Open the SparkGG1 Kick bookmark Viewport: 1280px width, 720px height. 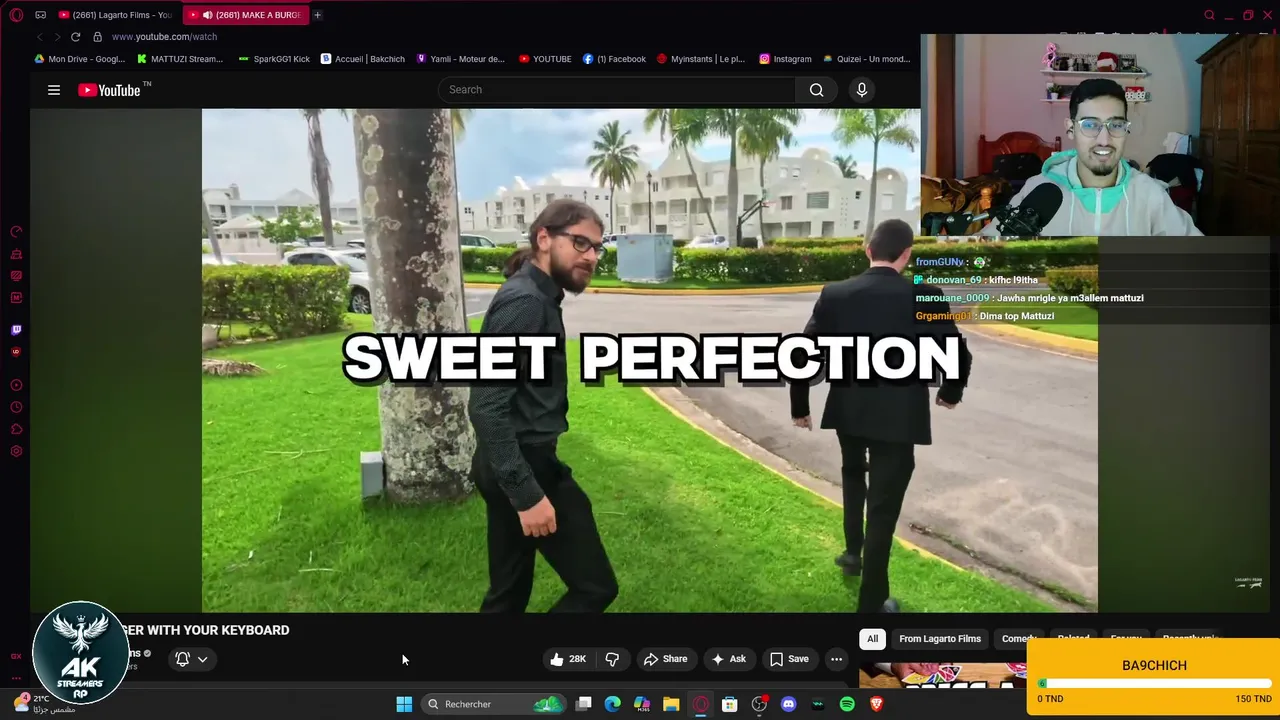tap(274, 59)
